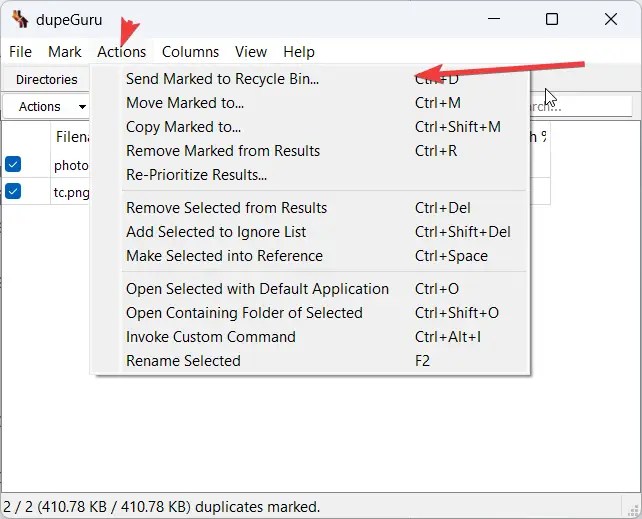Click the duplicates marked status text
642x519 pixels.
pos(161,507)
